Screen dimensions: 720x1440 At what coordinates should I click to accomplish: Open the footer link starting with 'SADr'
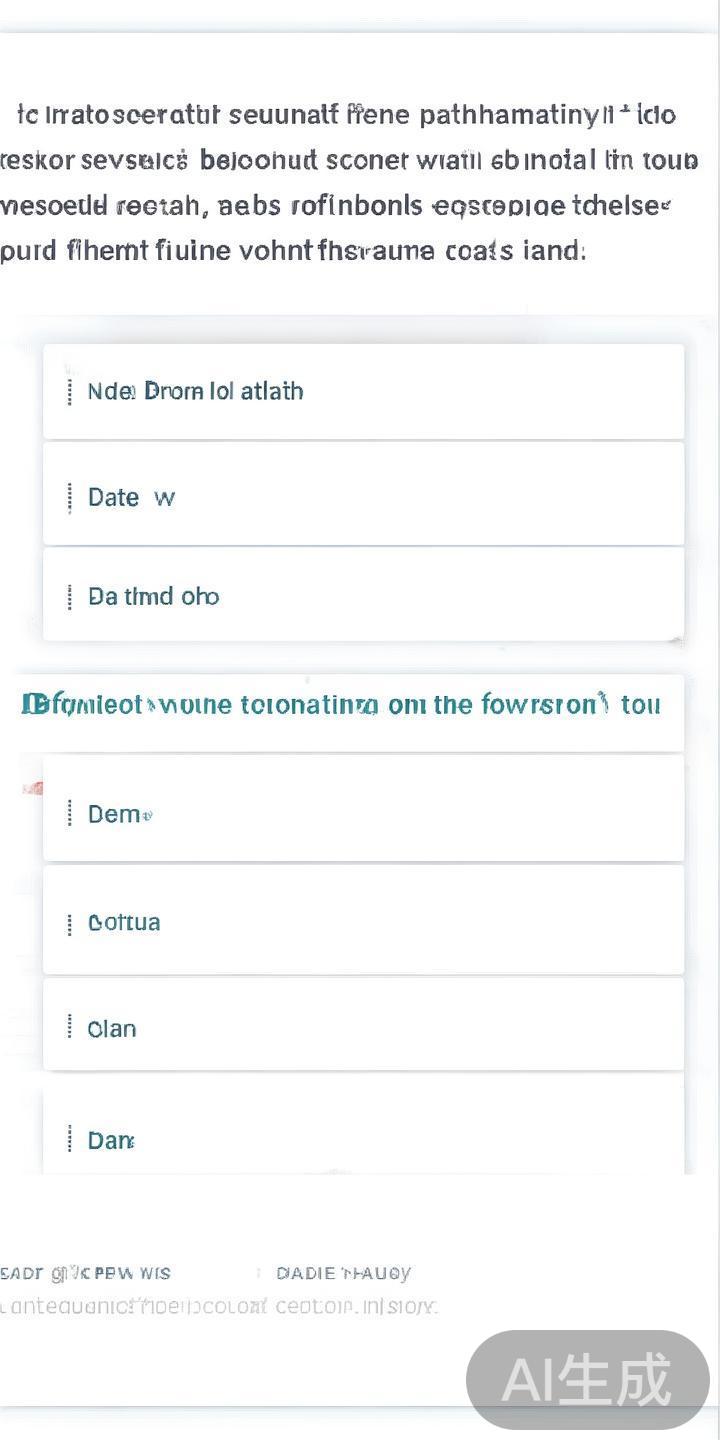[x=85, y=1273]
